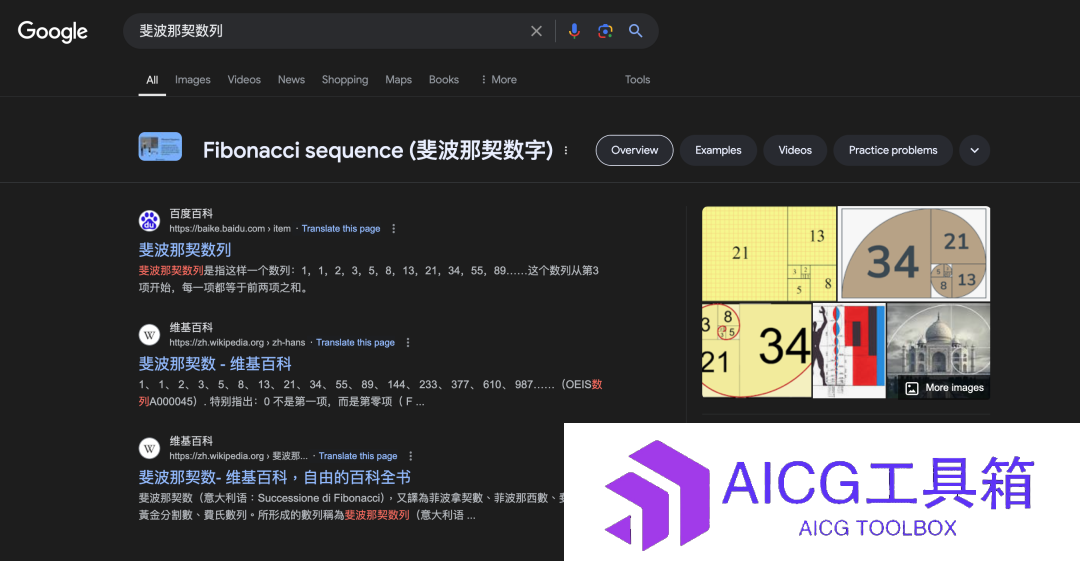Switch to the Videos search tab
This screenshot has height=561, width=1080.
pyautogui.click(x=245, y=80)
